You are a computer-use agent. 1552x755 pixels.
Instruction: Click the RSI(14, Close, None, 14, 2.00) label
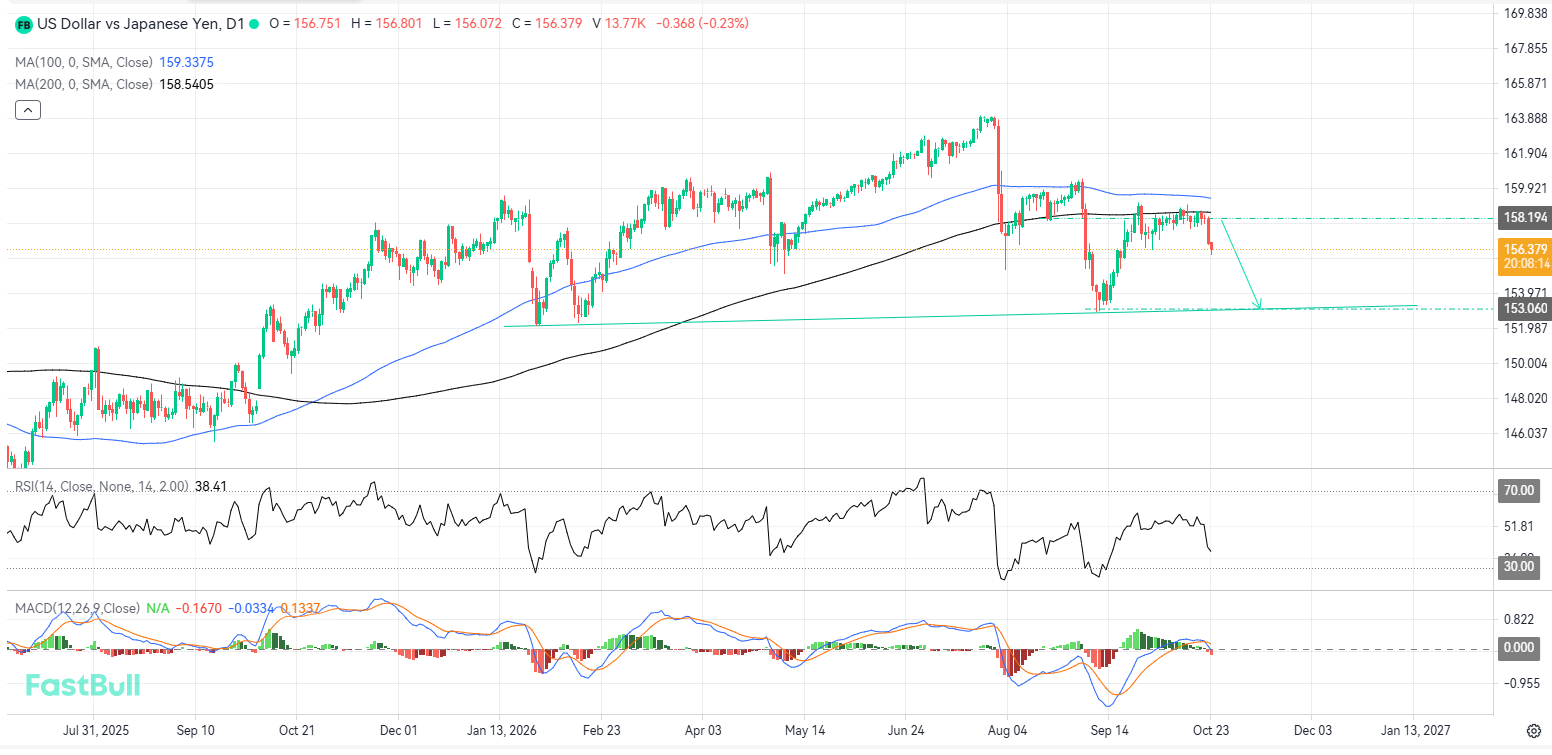click(101, 486)
